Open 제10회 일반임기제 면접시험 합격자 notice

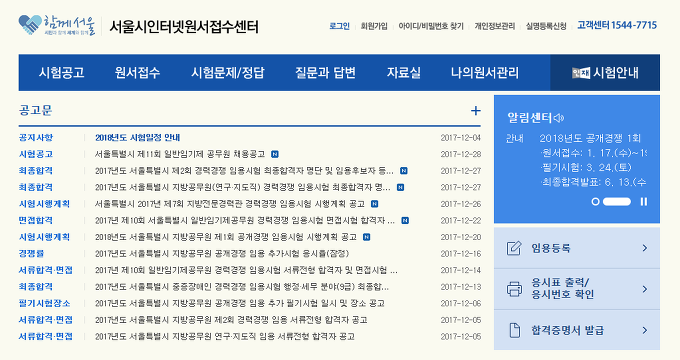[245, 220]
